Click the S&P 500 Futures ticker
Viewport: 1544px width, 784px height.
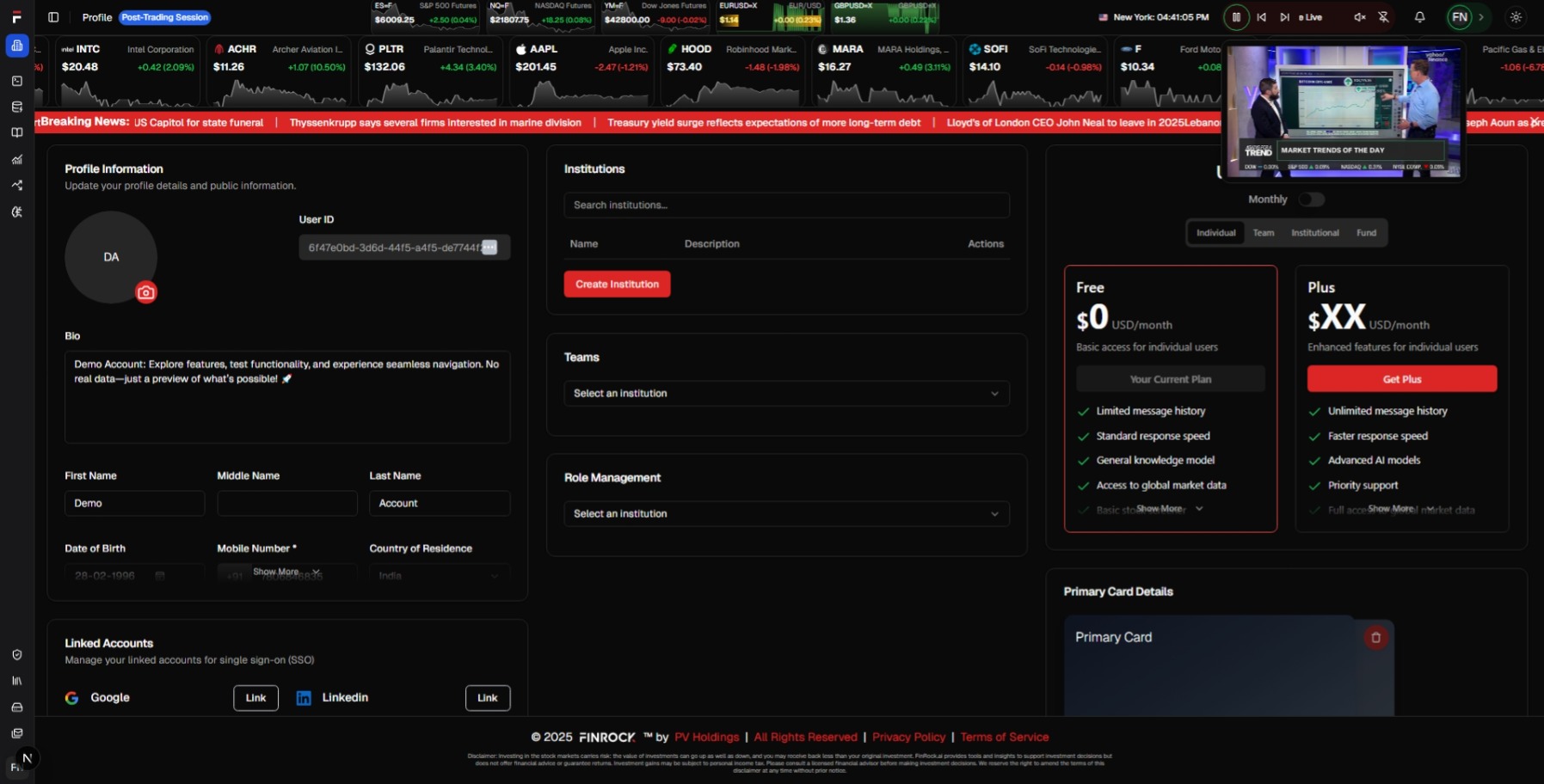(425, 16)
